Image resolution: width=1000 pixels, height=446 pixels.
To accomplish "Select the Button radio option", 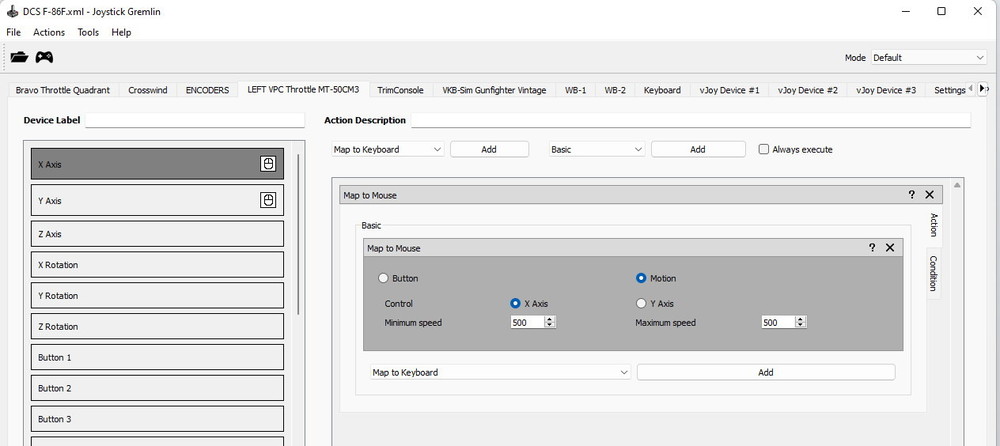I will click(383, 278).
